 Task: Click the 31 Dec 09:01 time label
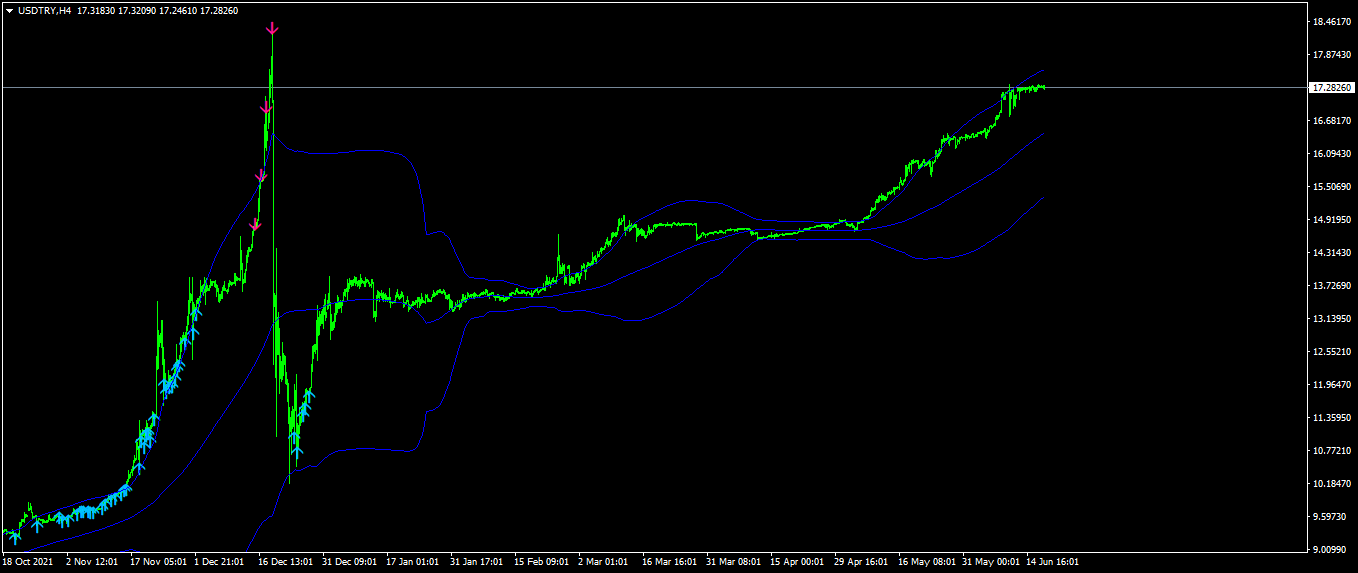click(x=350, y=562)
